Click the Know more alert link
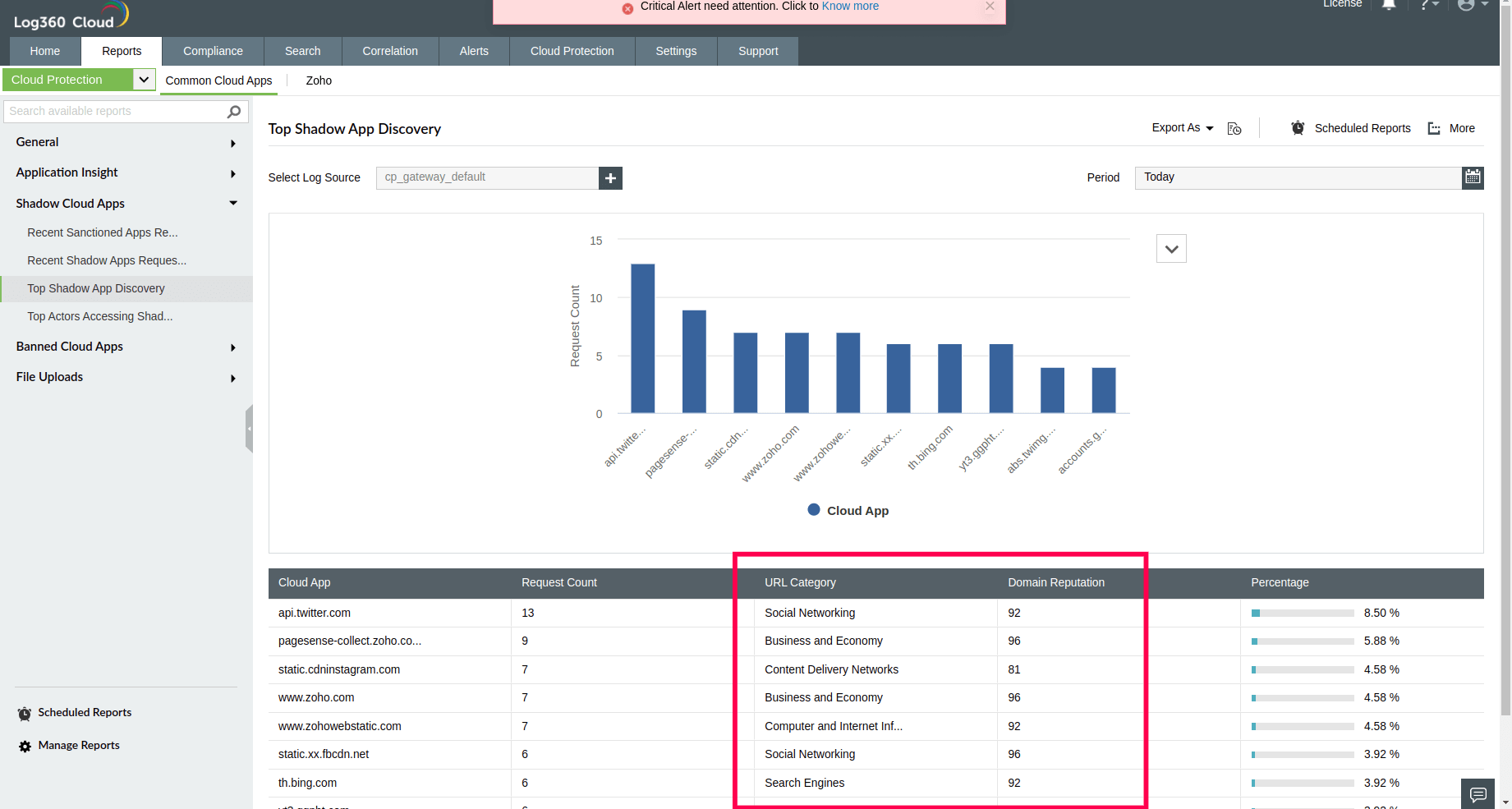 click(x=850, y=7)
